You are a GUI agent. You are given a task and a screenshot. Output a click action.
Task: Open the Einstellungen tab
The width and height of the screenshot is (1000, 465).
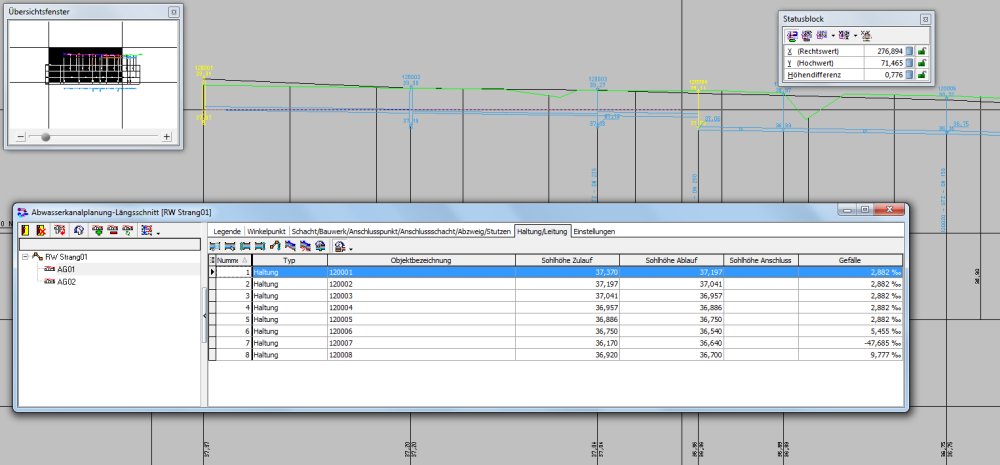click(x=593, y=231)
